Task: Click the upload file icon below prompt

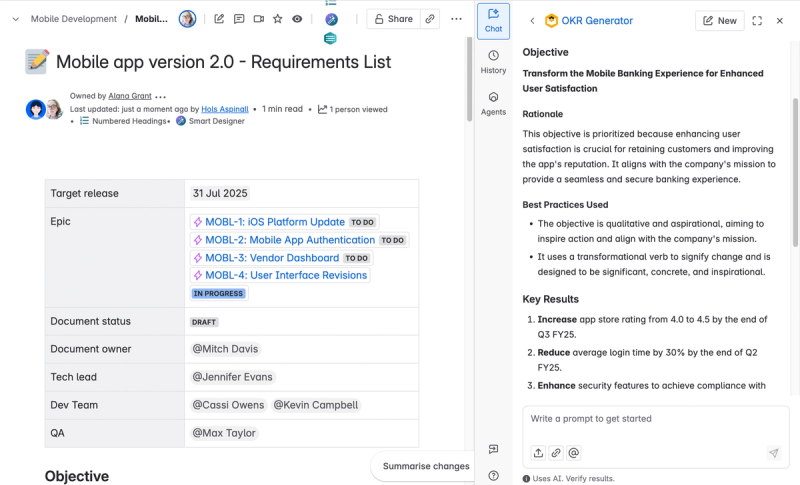Action: tap(538, 453)
